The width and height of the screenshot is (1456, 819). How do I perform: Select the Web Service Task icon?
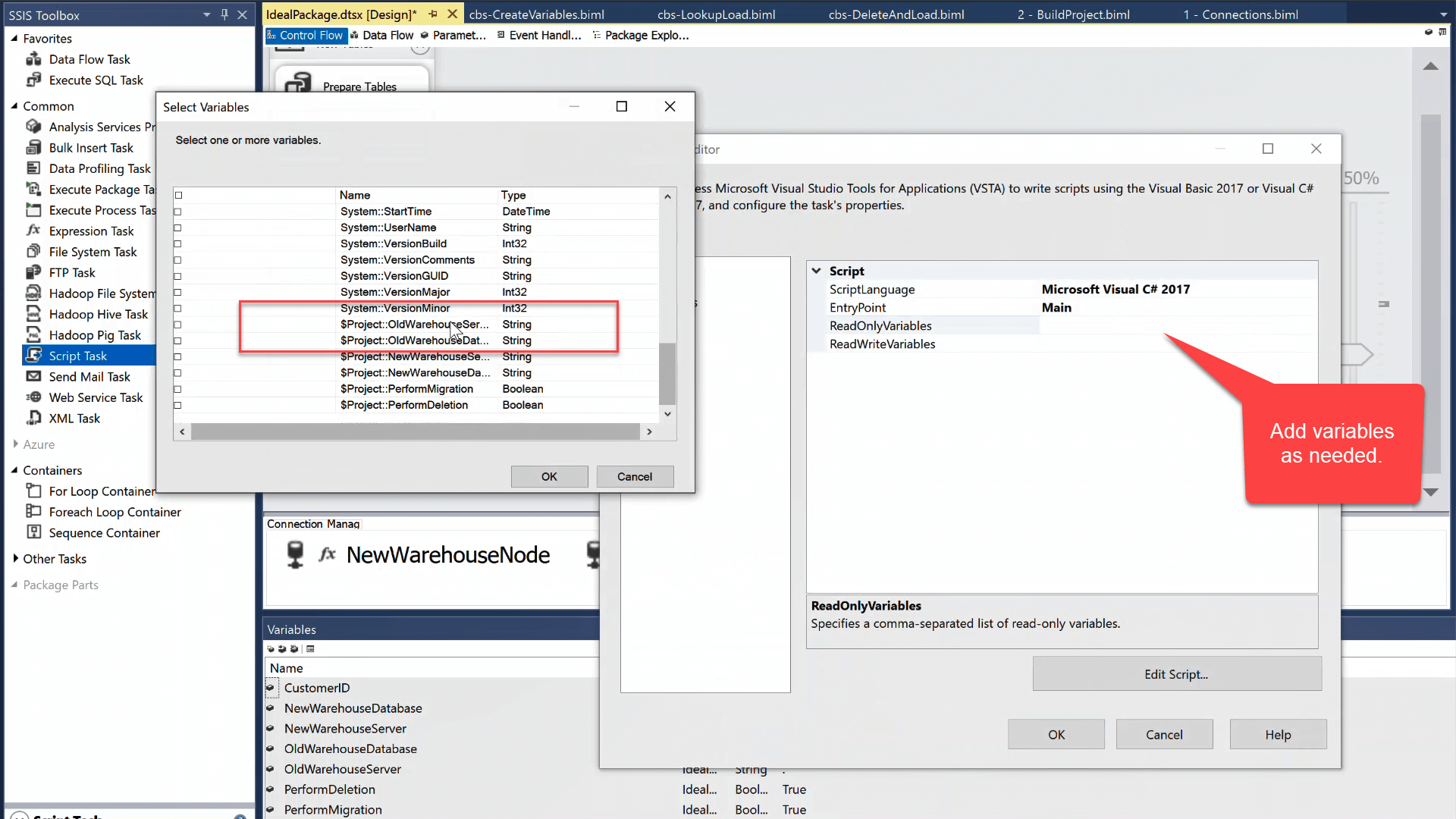pos(33,397)
